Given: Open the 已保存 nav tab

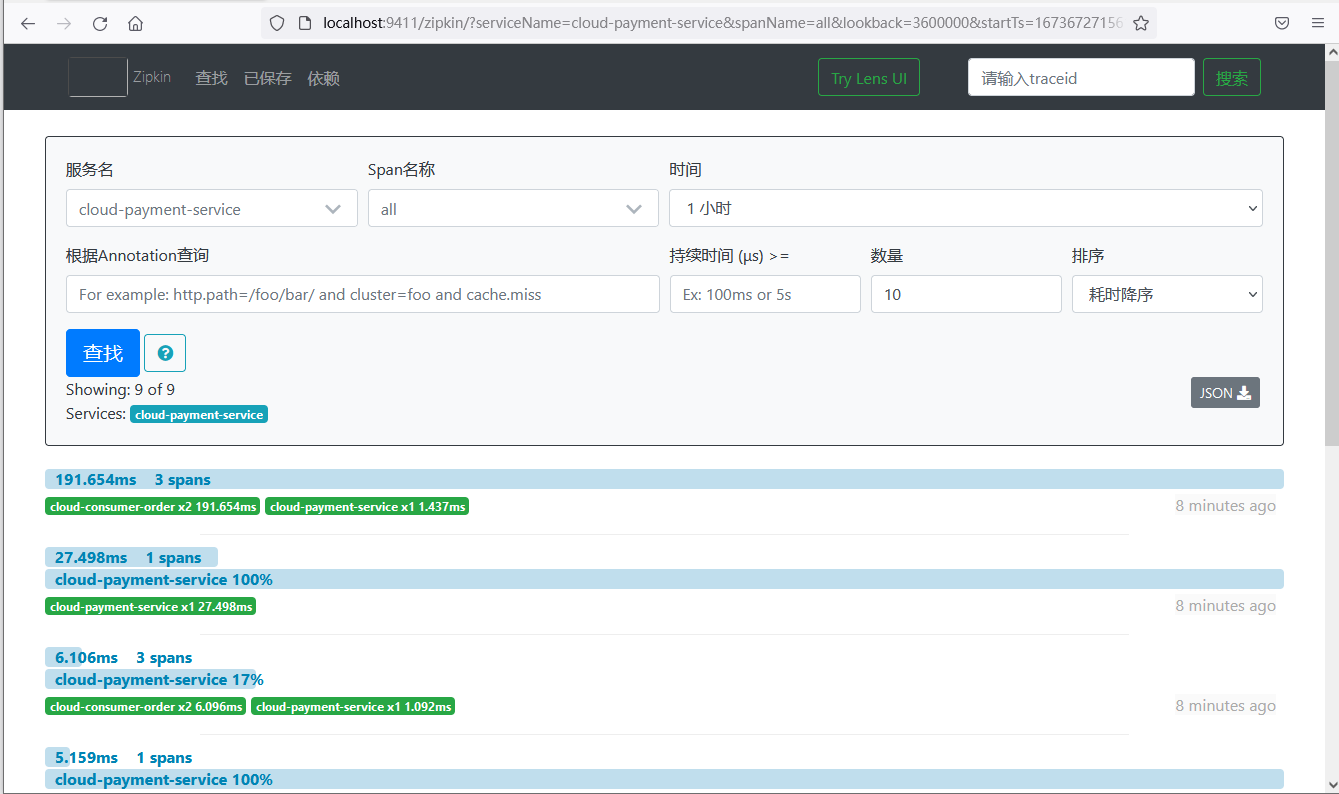Looking at the screenshot, I should [x=268, y=78].
